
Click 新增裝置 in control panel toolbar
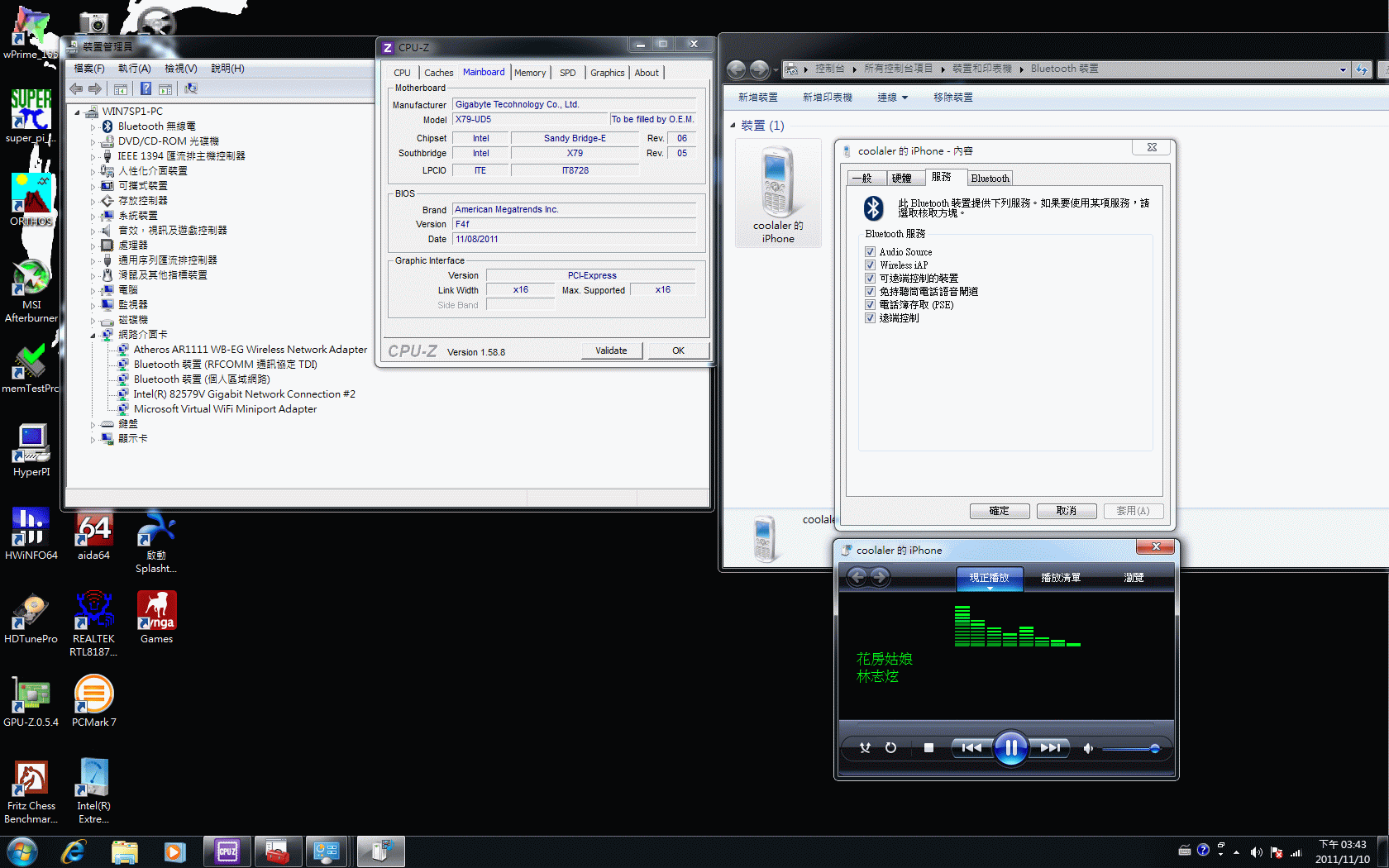(757, 98)
